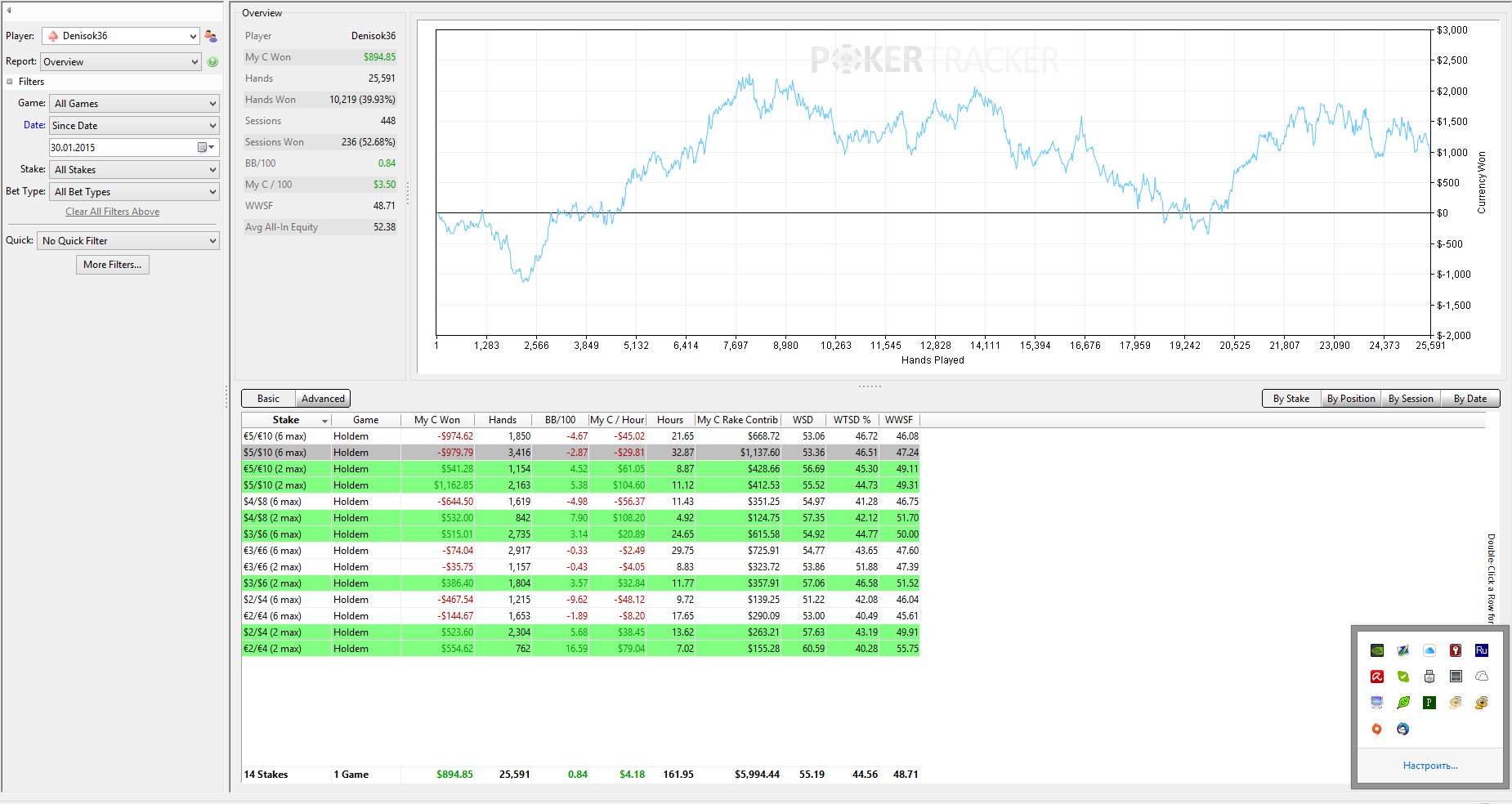Click the More Filters button
1512x804 pixels.
113,265
